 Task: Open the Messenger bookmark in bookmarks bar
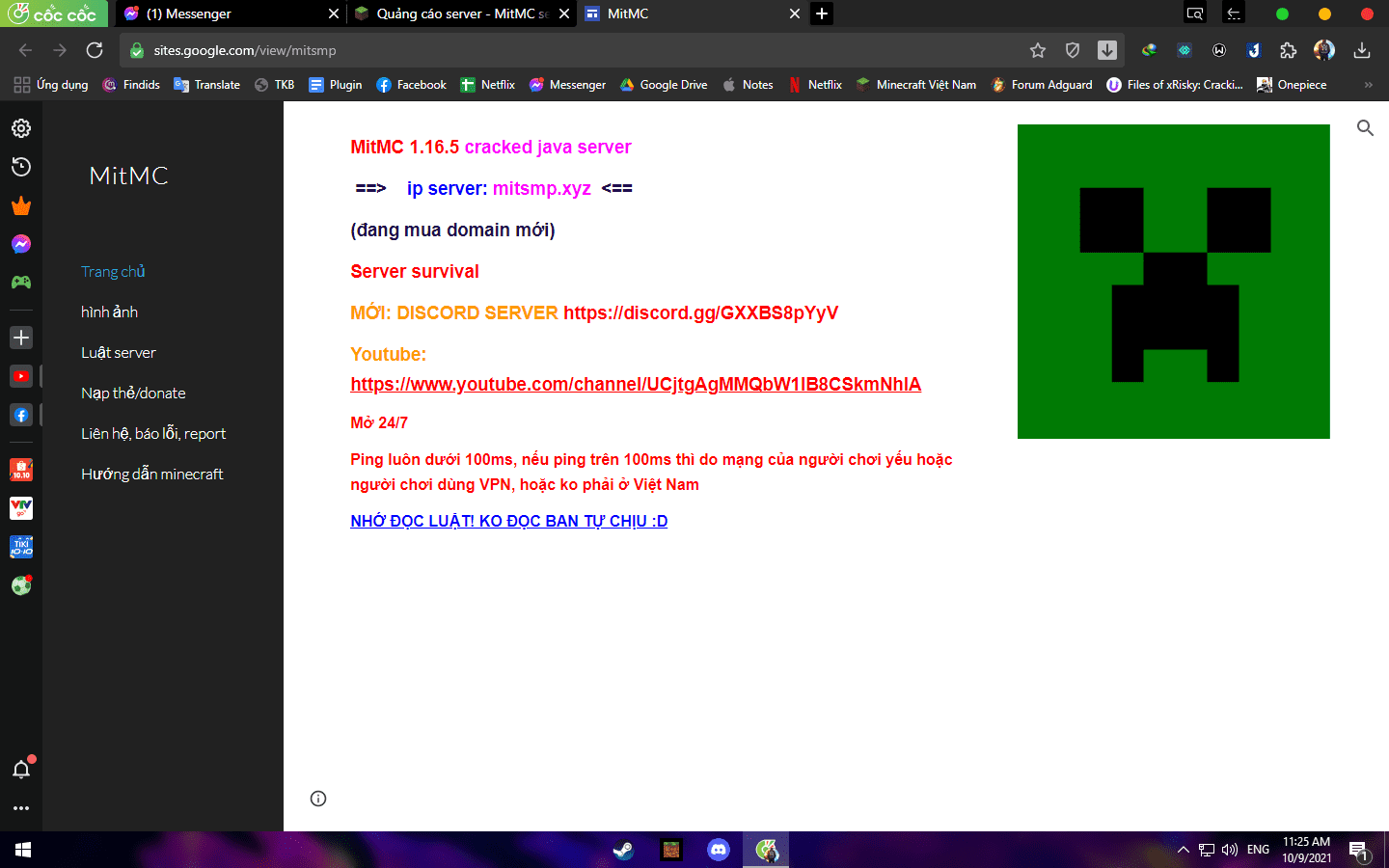(567, 85)
